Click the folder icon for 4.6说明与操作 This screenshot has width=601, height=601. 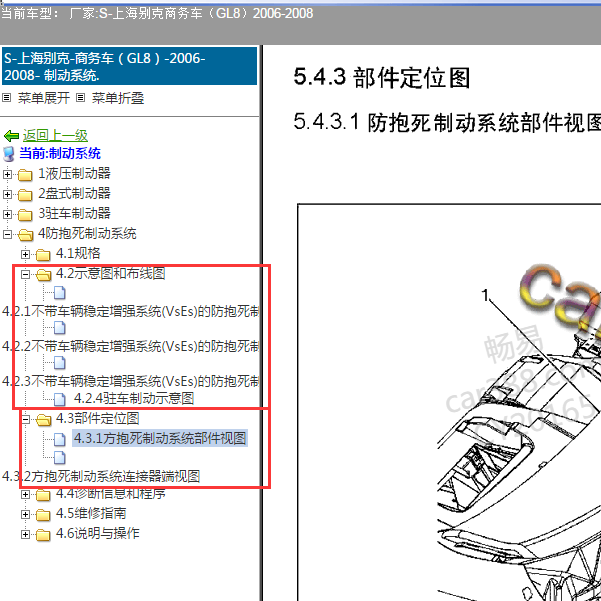(42, 534)
